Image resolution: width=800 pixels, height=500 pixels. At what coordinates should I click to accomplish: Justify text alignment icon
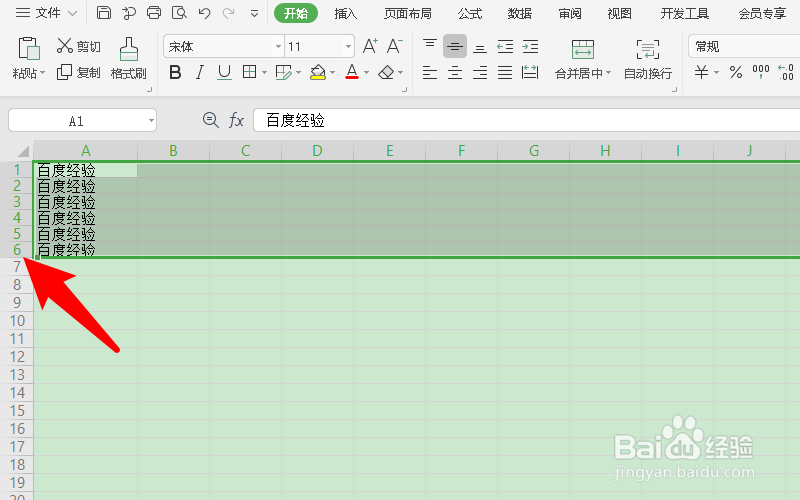[505, 73]
